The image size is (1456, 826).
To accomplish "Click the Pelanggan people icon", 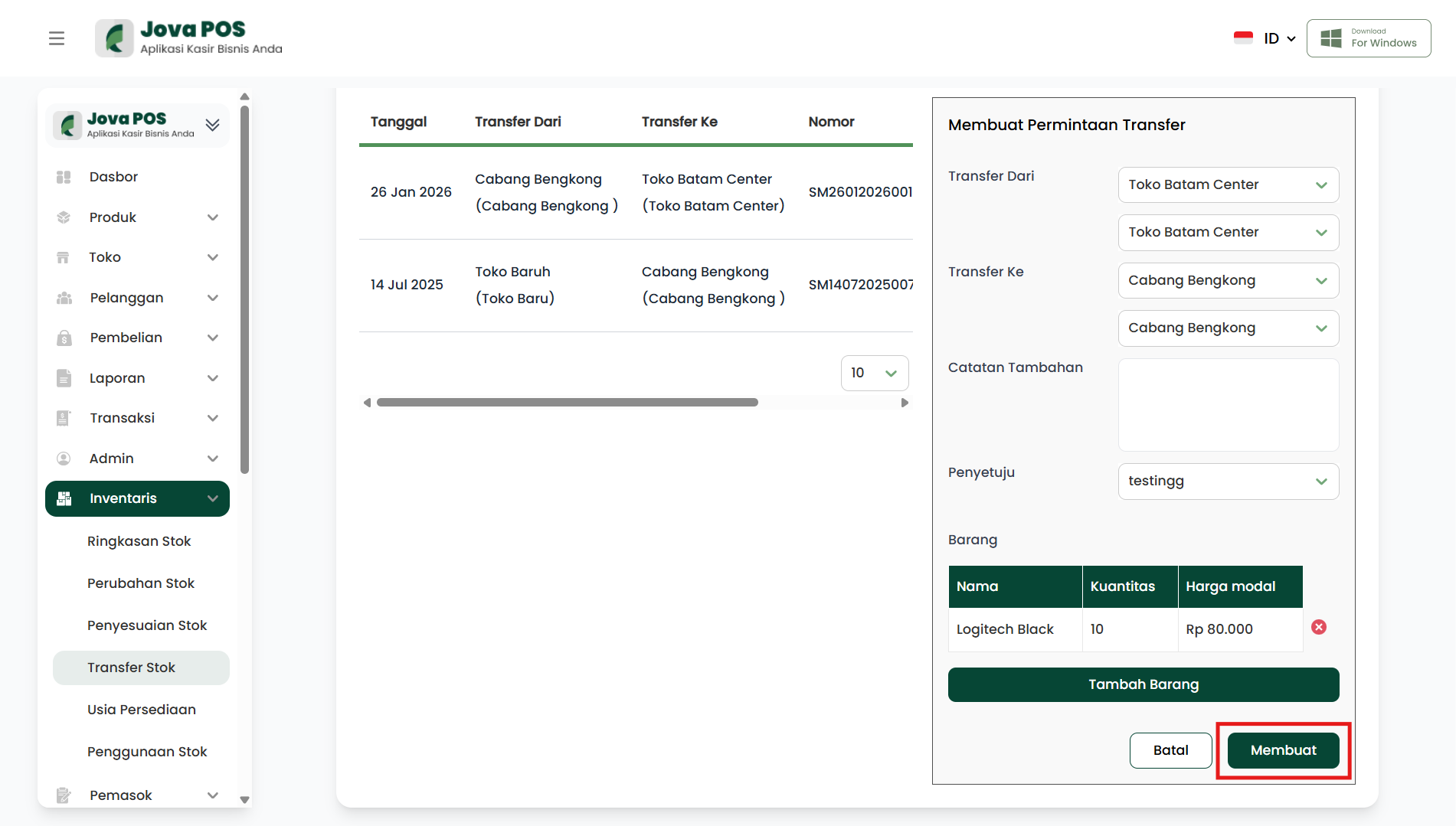I will click(x=64, y=298).
